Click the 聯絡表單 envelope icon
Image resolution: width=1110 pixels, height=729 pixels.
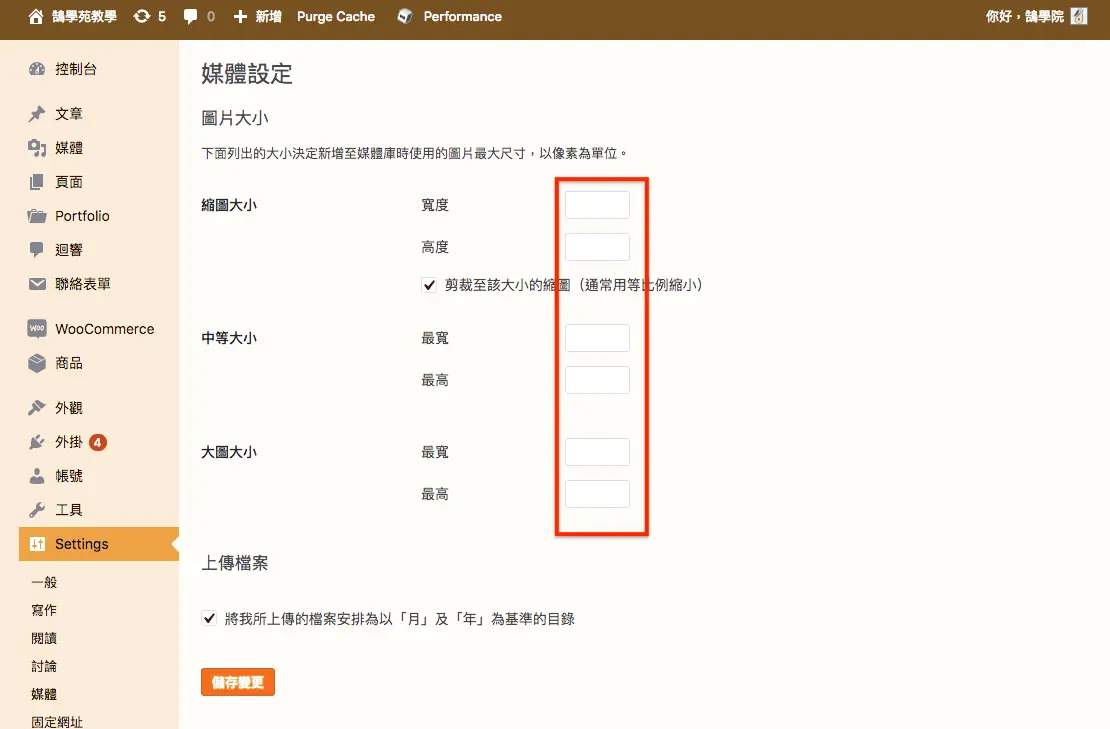click(37, 284)
